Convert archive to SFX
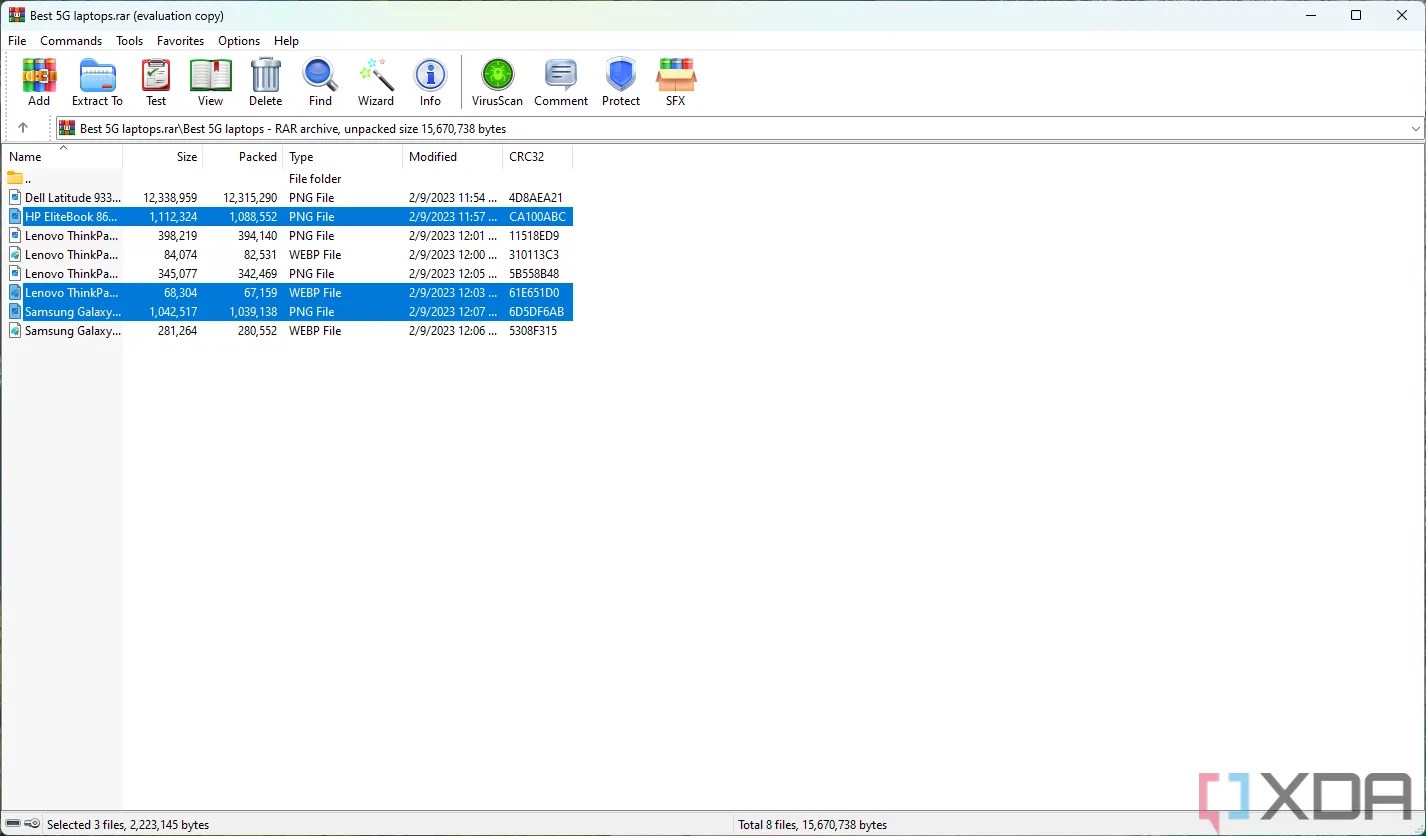 tap(676, 81)
